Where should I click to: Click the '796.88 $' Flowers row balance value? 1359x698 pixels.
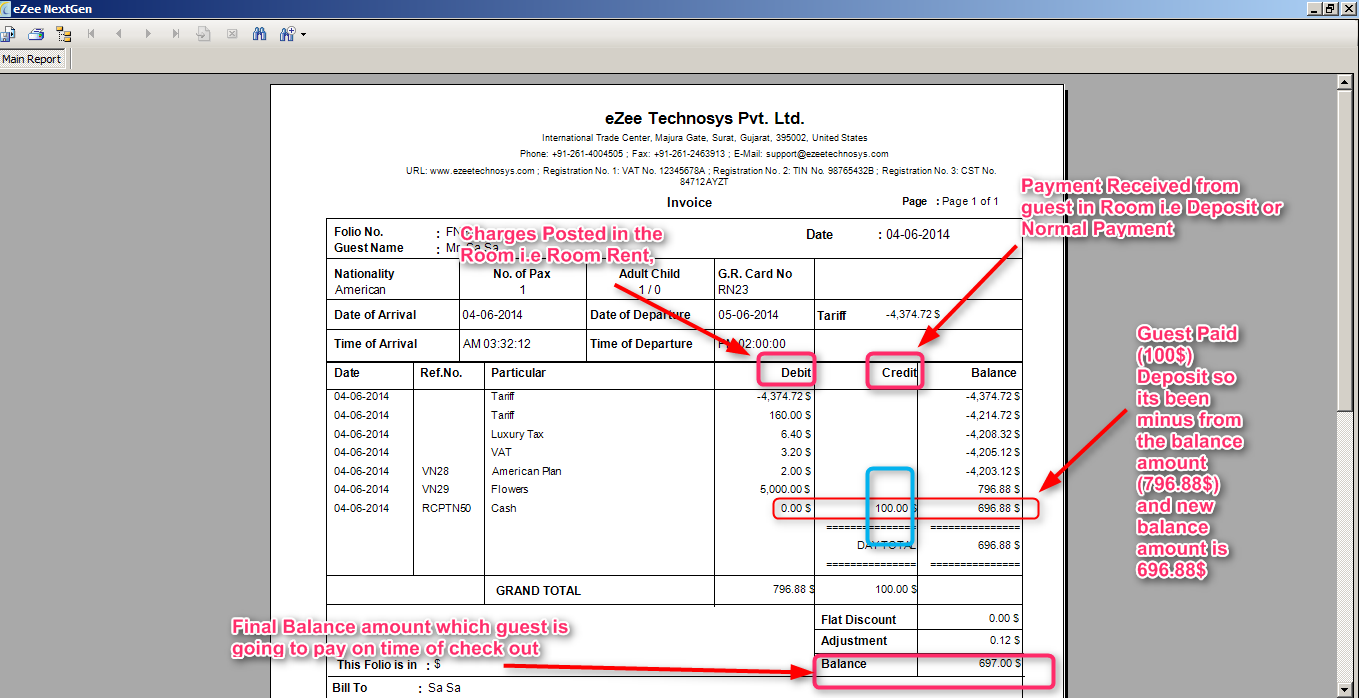(x=998, y=489)
